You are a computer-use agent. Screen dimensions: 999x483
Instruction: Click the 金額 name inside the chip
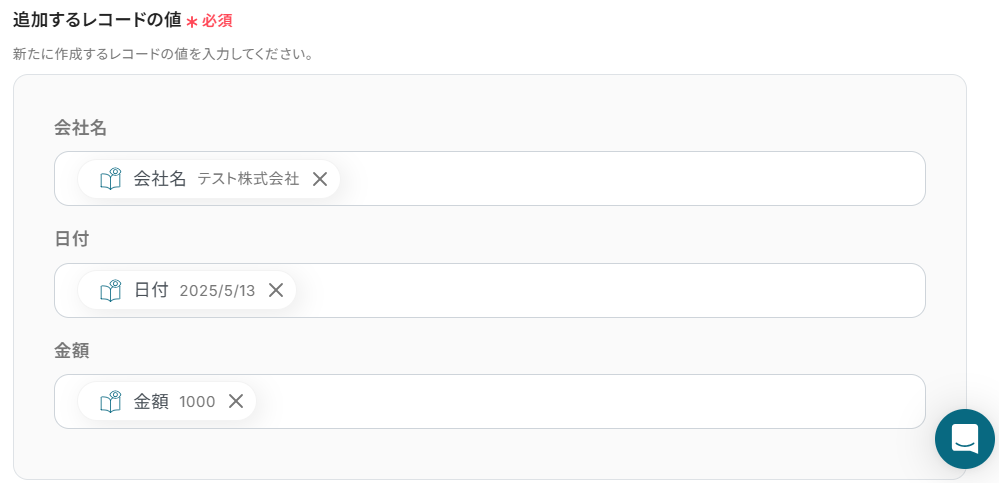click(151, 401)
